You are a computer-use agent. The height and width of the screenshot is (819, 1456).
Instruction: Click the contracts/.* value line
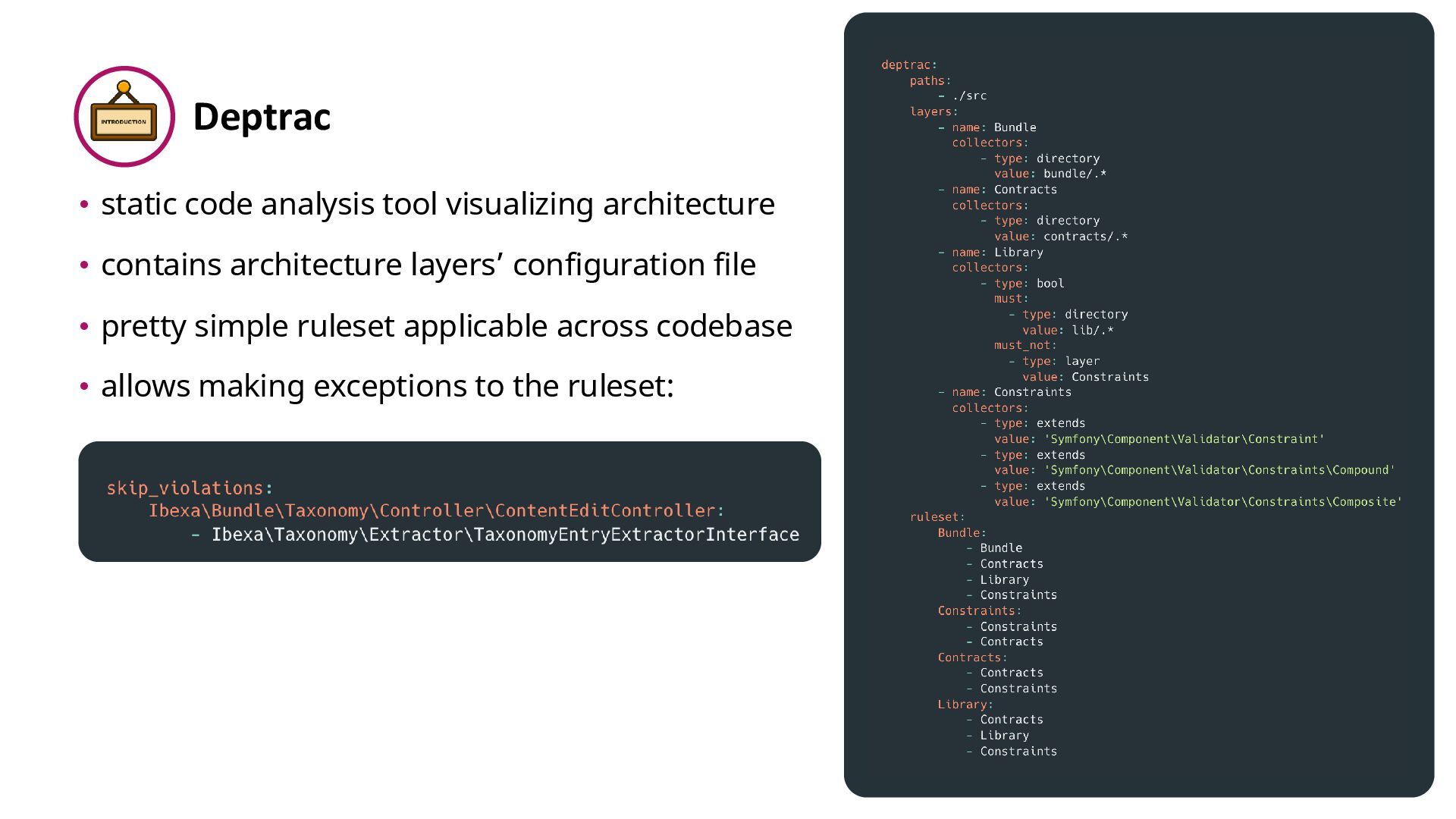[x=1060, y=237]
